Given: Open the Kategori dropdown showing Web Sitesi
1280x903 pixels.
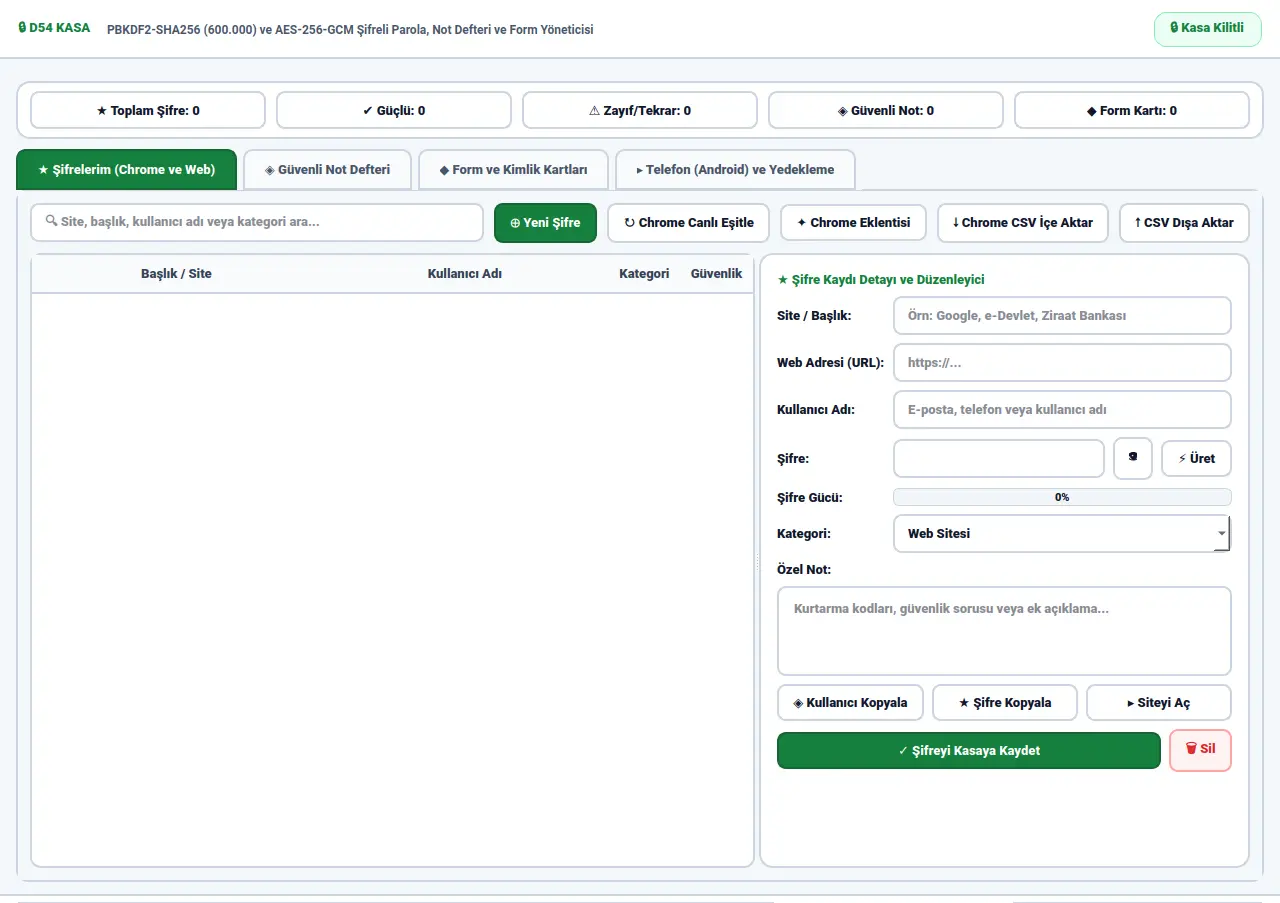Looking at the screenshot, I should (x=1061, y=533).
